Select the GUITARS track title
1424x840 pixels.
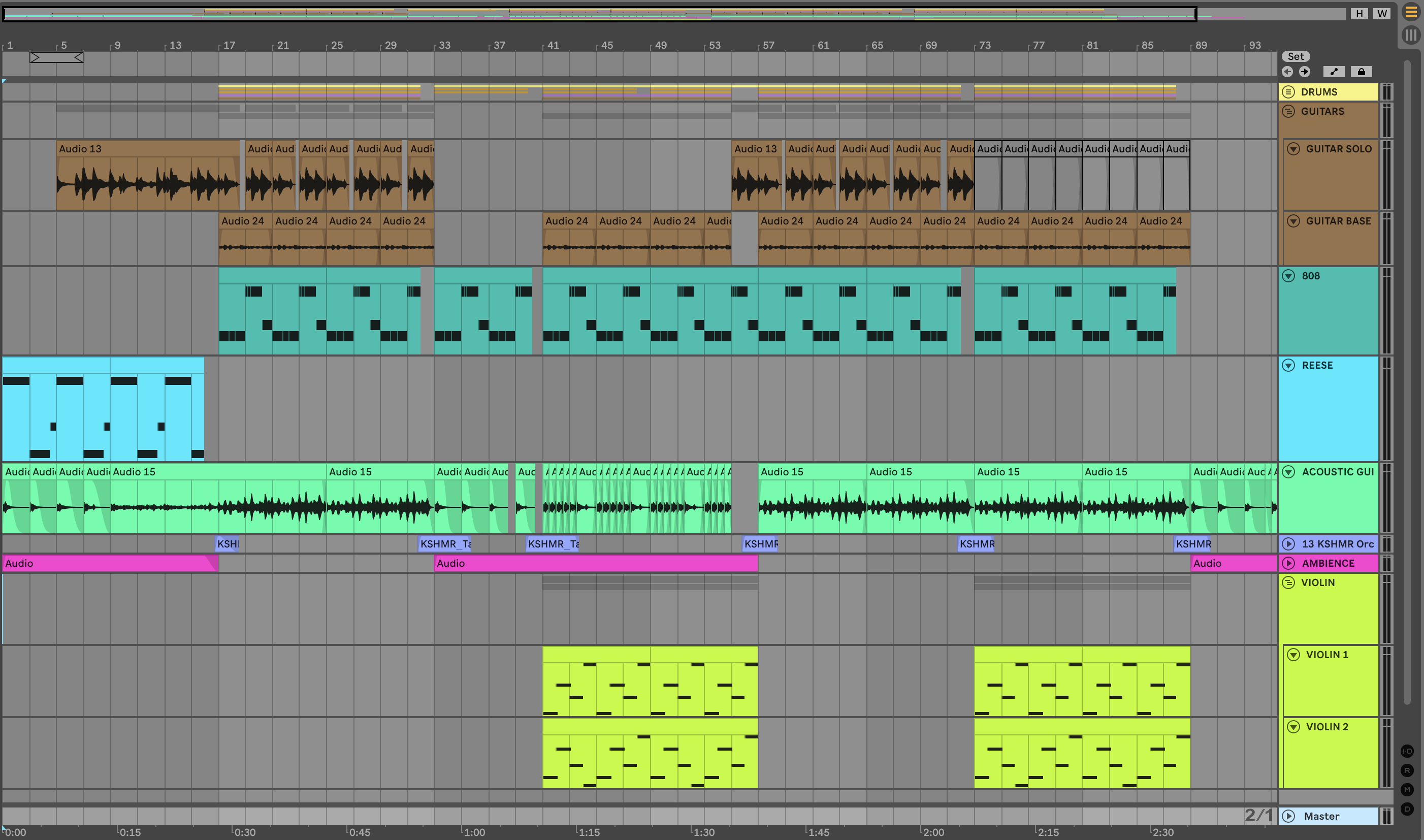click(x=1322, y=111)
